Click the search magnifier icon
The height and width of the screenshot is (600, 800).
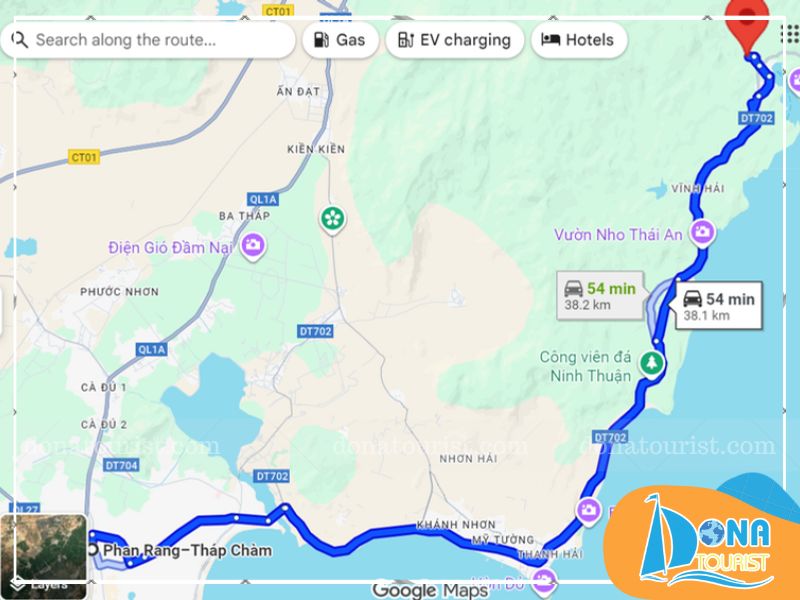click(x=19, y=40)
